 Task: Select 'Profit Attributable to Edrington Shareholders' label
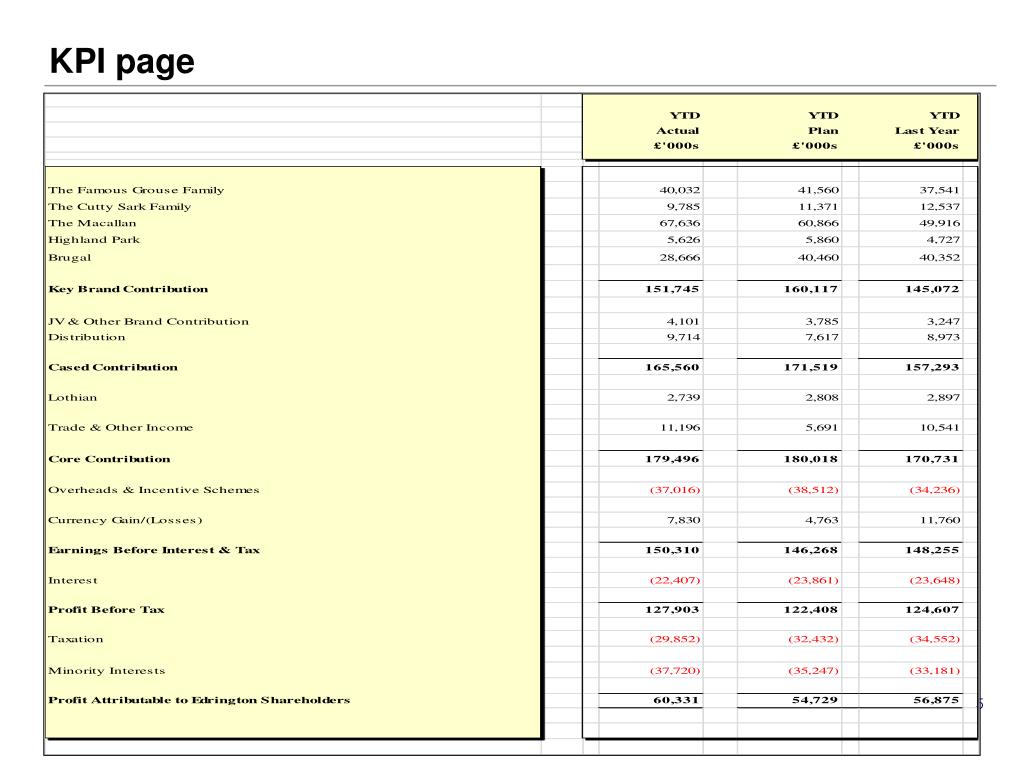(x=199, y=700)
